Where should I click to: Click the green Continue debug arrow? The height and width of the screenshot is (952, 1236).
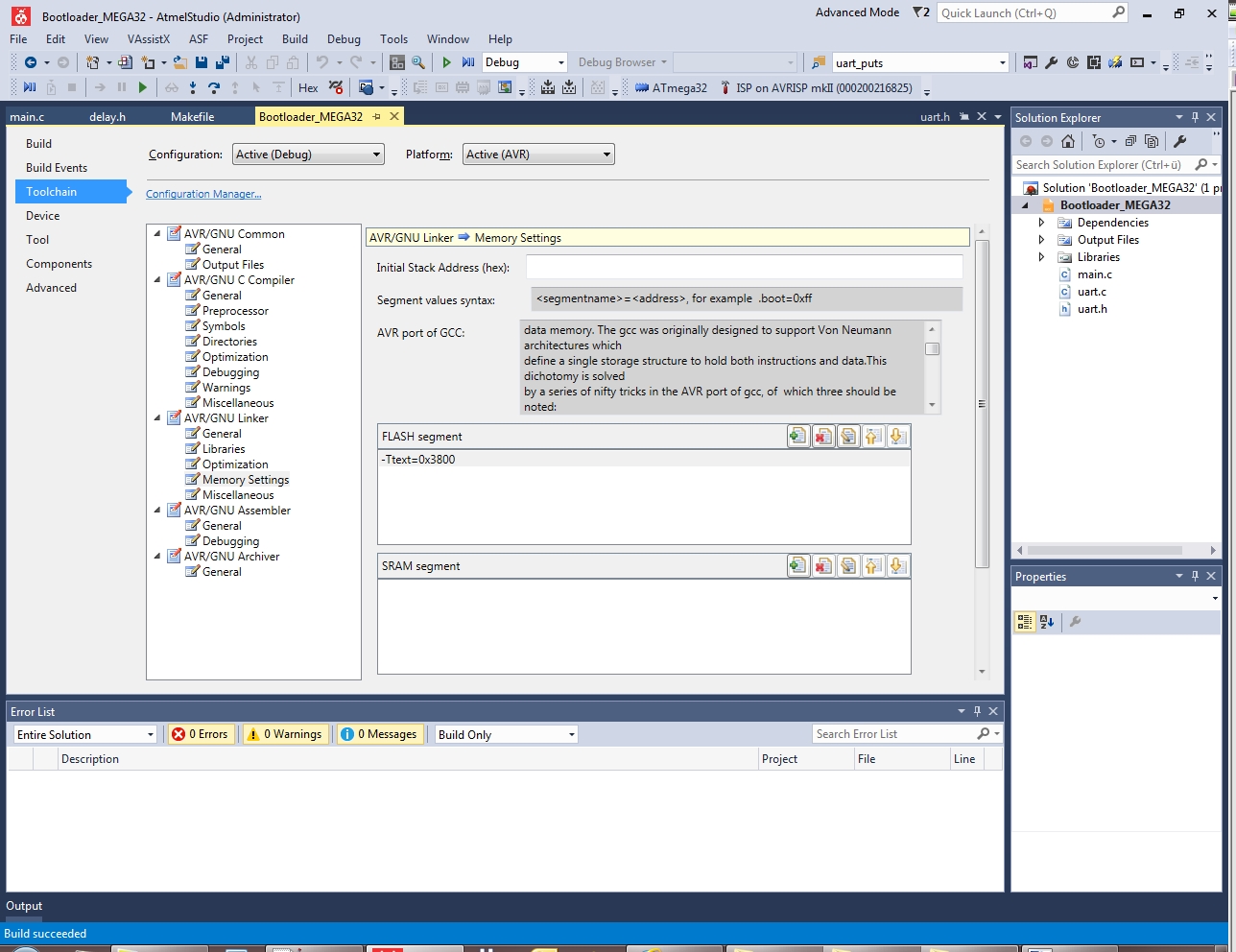coord(143,87)
